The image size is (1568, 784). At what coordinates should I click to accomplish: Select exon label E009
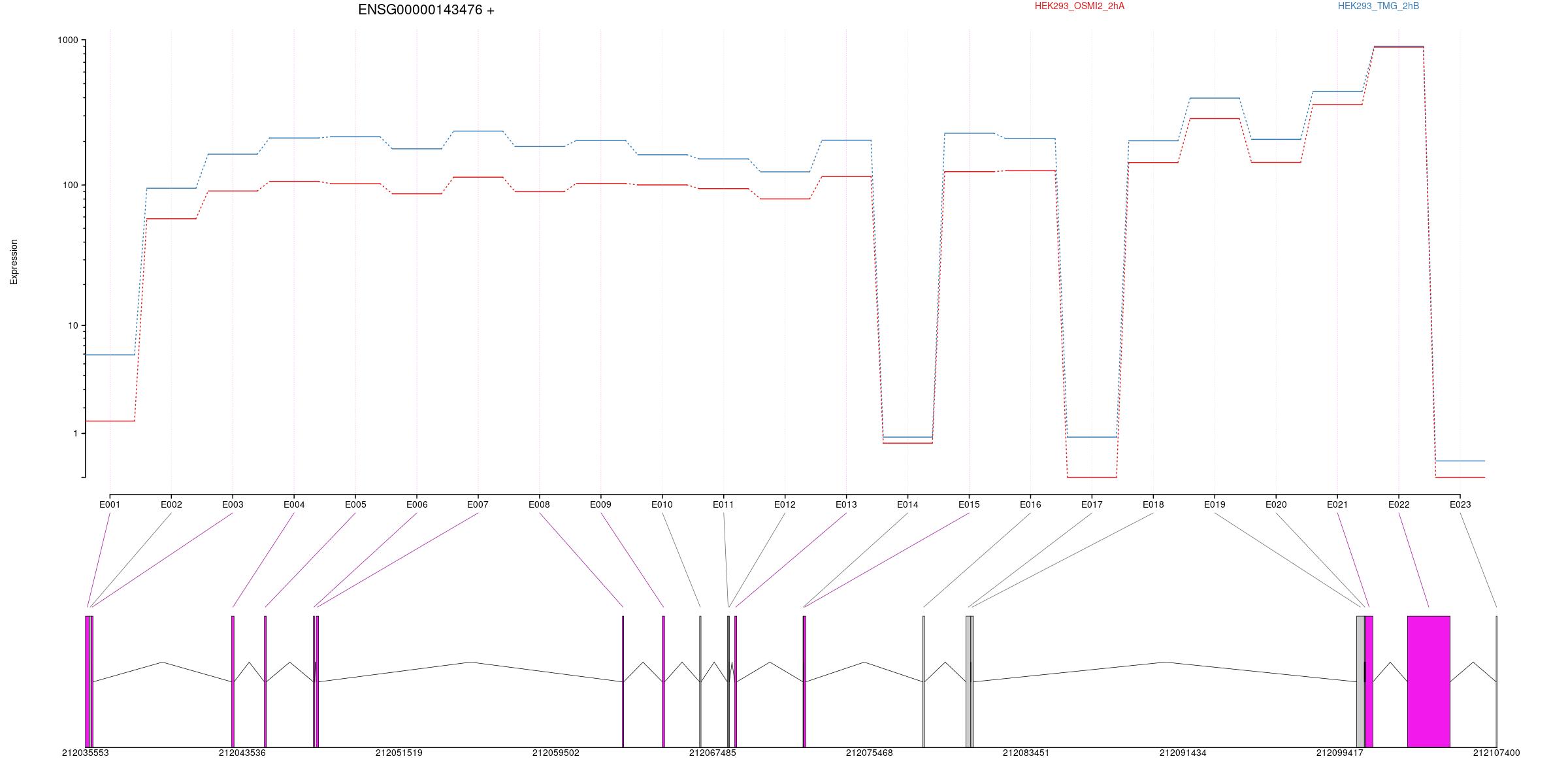click(600, 504)
